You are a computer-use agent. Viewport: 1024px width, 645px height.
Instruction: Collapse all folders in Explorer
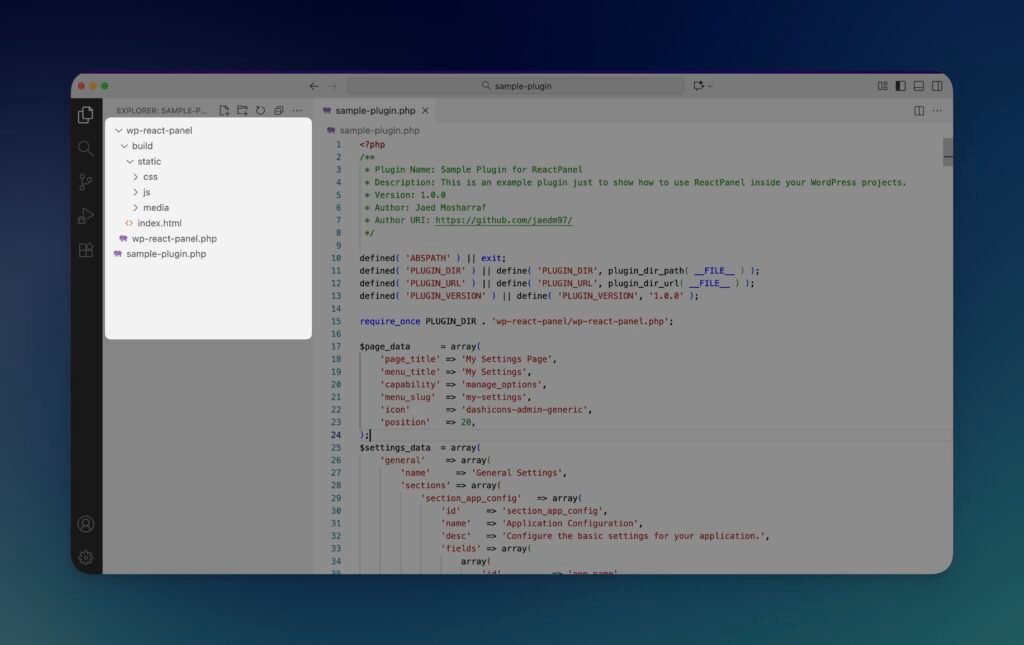click(x=279, y=111)
